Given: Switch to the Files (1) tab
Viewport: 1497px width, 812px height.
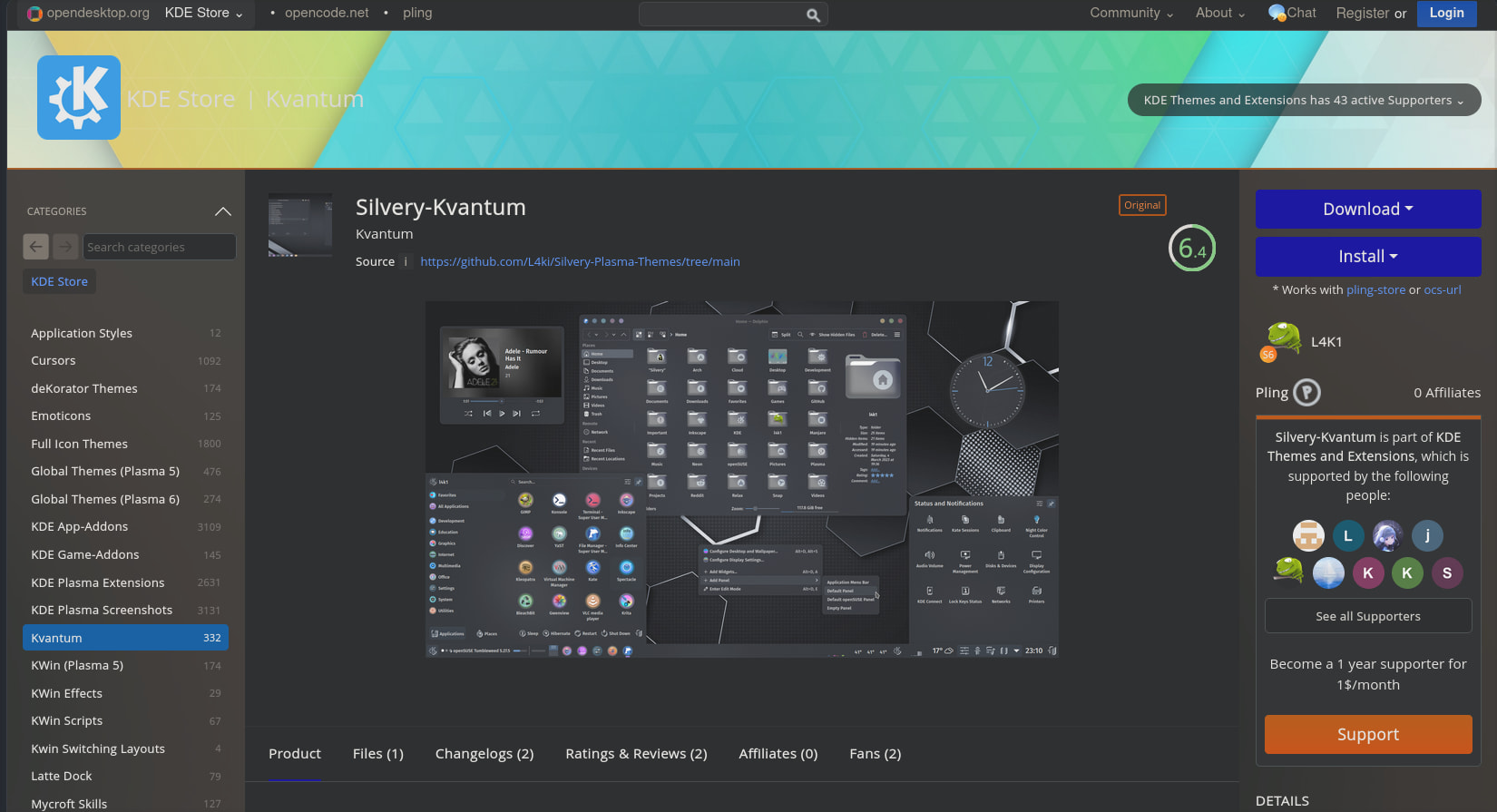Looking at the screenshot, I should [377, 754].
